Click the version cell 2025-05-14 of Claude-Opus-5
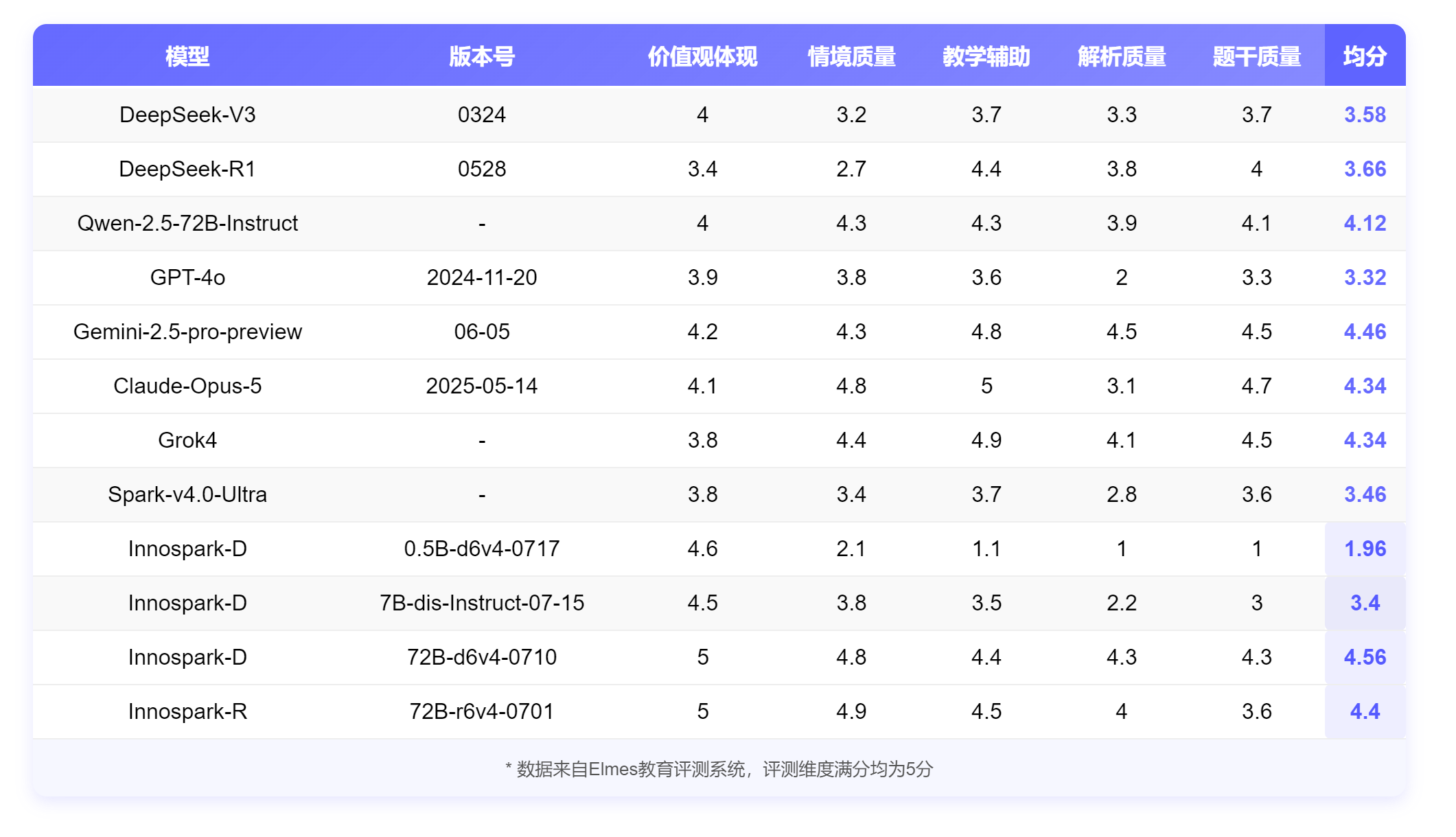The image size is (1456, 837). (483, 386)
